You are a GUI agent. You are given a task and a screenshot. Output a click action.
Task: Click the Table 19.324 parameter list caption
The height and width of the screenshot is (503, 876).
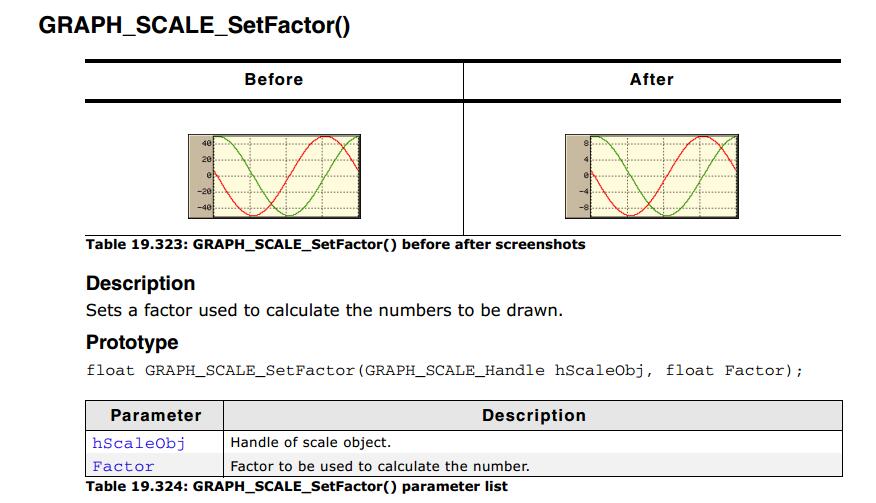[x=297, y=486]
